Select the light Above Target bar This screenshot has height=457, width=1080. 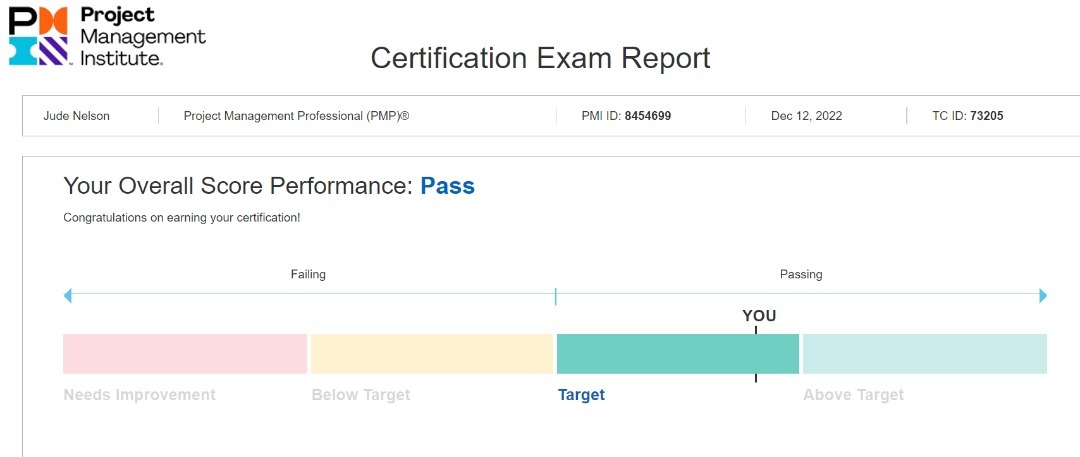tap(925, 354)
